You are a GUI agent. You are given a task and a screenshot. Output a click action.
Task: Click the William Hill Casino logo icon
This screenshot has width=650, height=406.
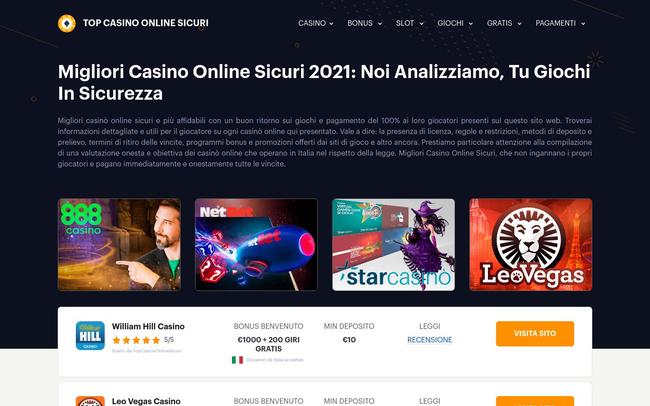[90, 335]
